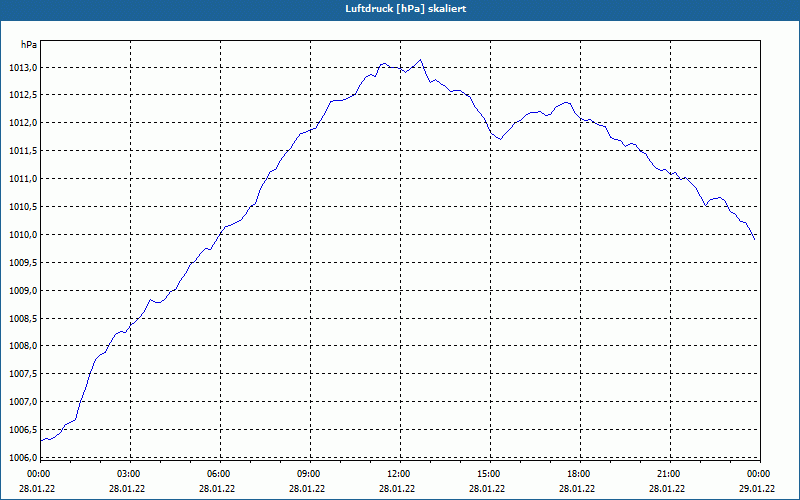Image resolution: width=800 pixels, height=500 pixels.
Task: Click the 12:00 time axis label
Action: tap(398, 474)
